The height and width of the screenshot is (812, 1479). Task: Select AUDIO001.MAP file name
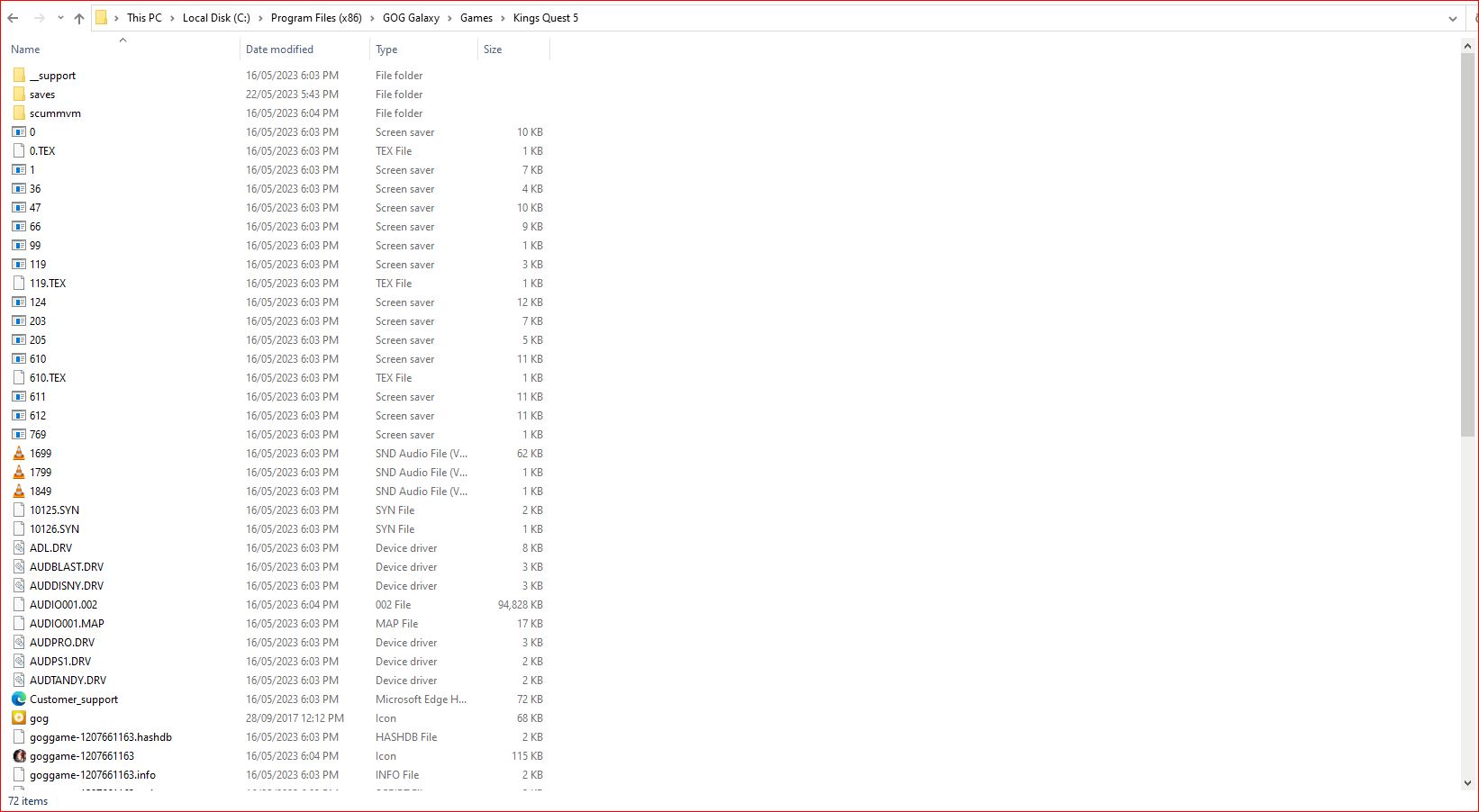(x=67, y=624)
